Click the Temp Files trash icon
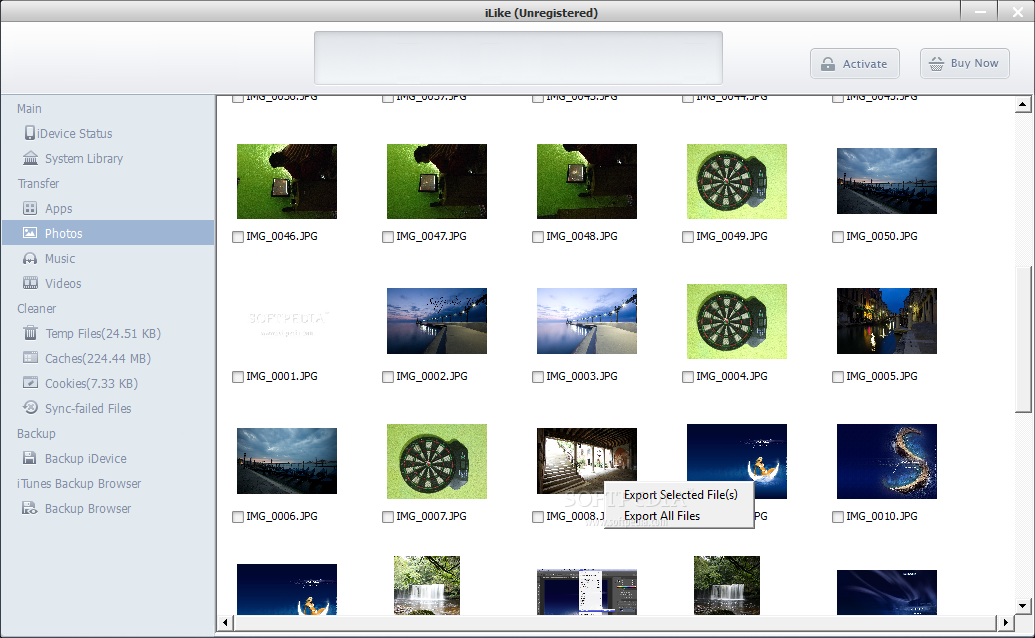Screen dimensions: 1035x638 (x=30, y=333)
